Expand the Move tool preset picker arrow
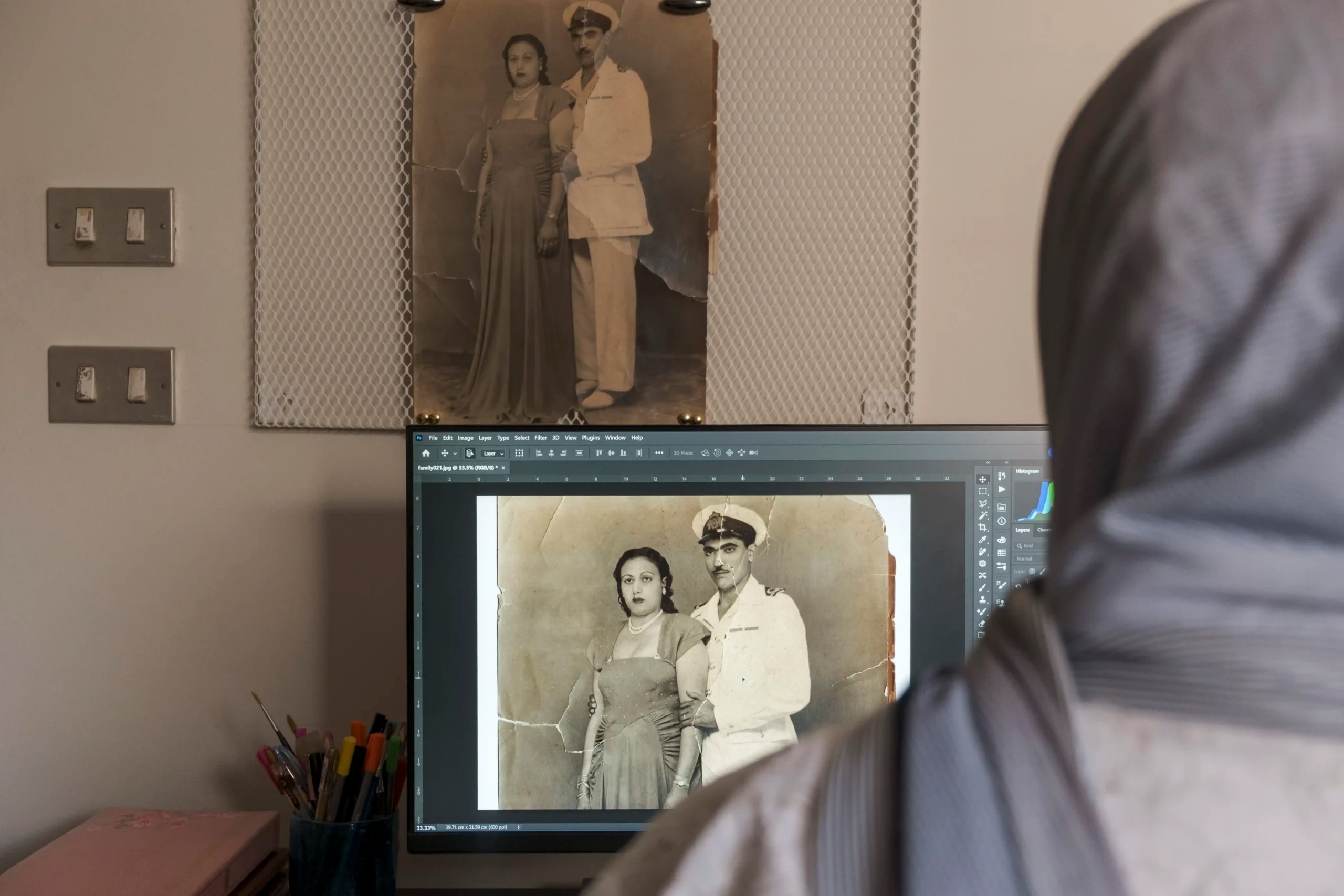This screenshot has width=1344, height=896. pyautogui.click(x=455, y=454)
